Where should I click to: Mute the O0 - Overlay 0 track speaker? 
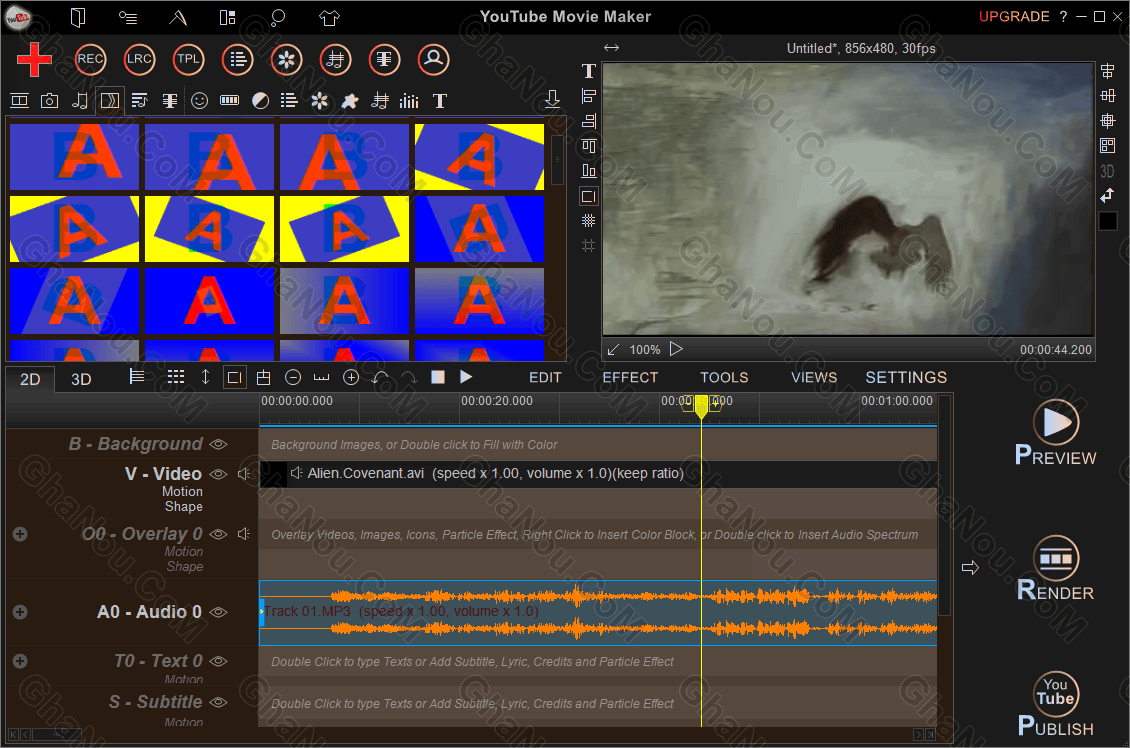pyautogui.click(x=244, y=534)
